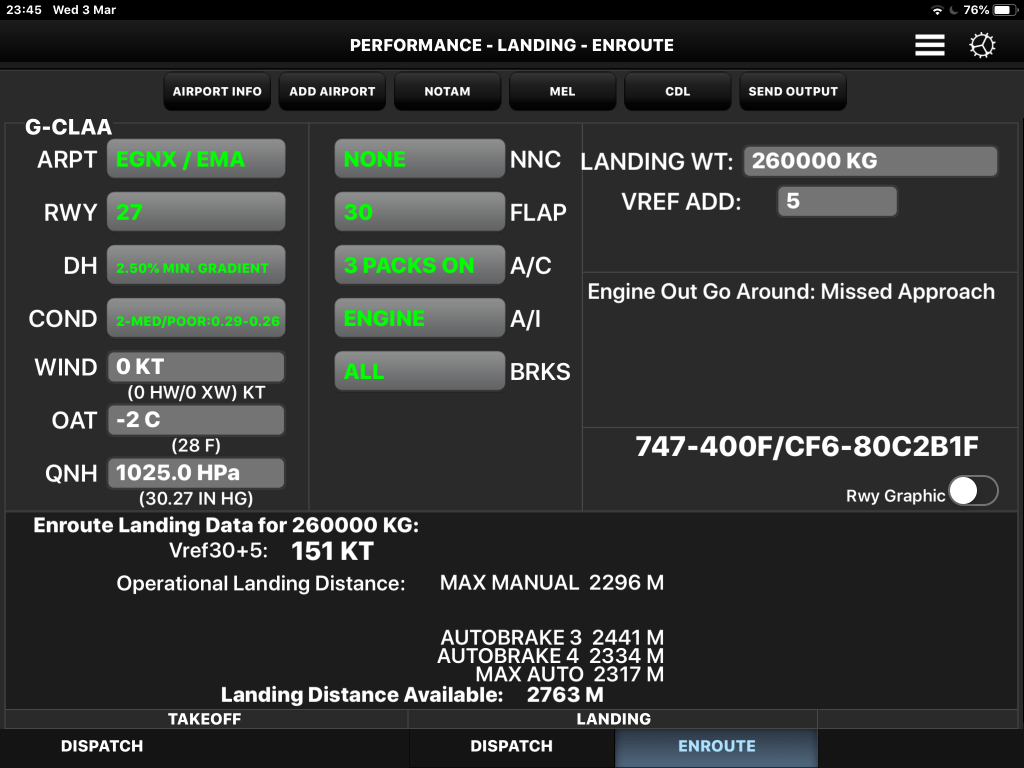Toggle the Rwy Graphic switch
Screen dimensions: 1024x768
pyautogui.click(x=973, y=491)
